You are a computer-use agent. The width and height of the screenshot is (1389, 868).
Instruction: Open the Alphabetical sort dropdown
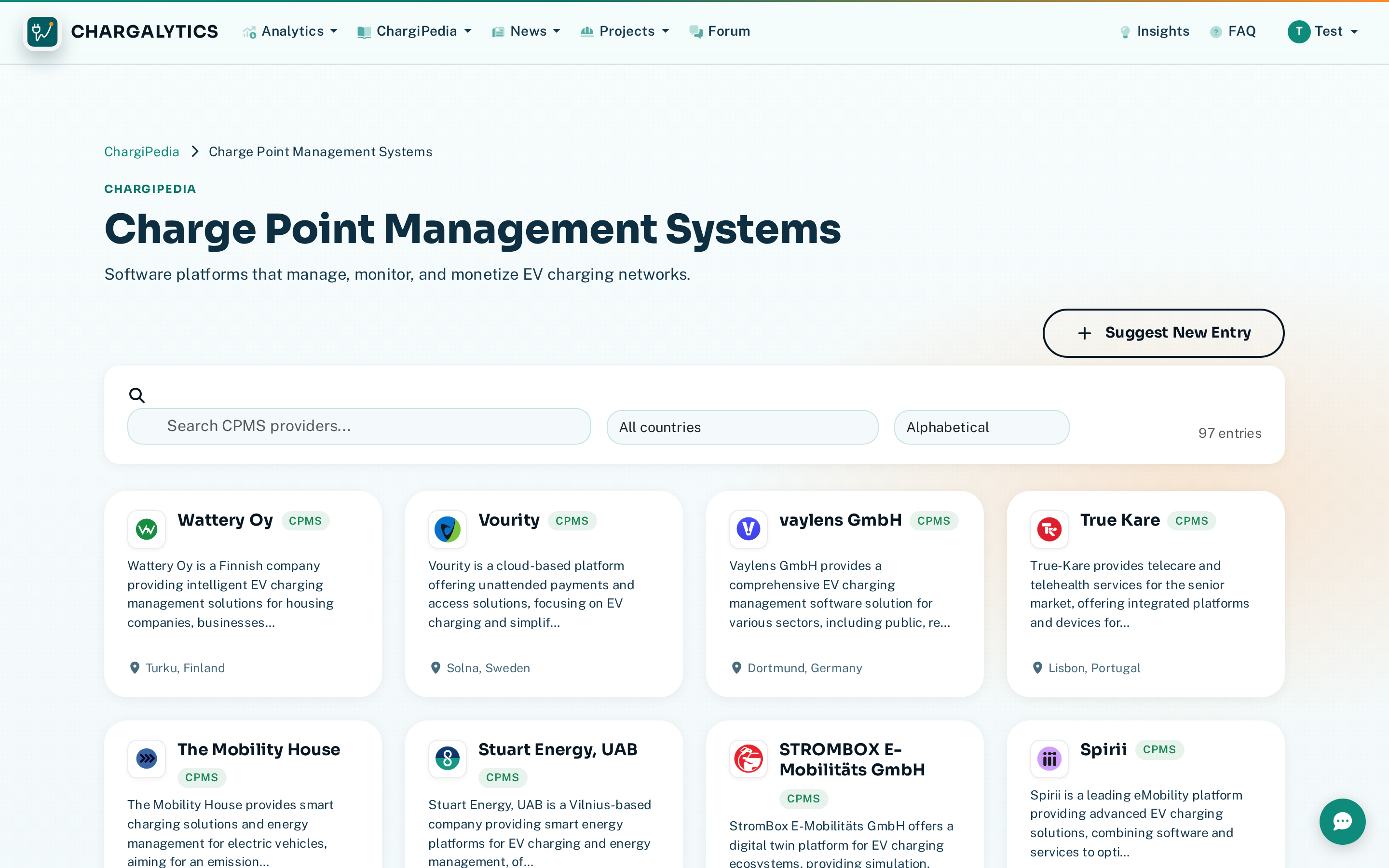(x=981, y=427)
